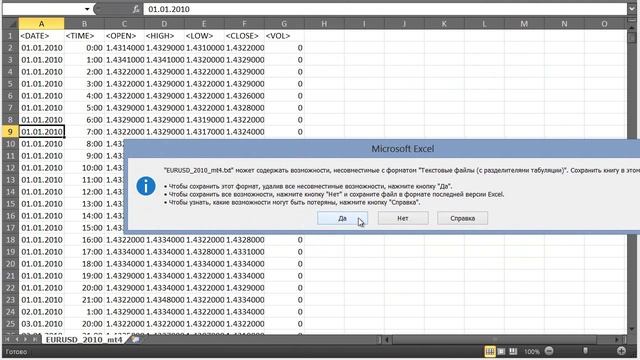Screen dimensions: 640x360
Task: Click the formula bar showing 01.01.2010
Action: click(384, 9)
